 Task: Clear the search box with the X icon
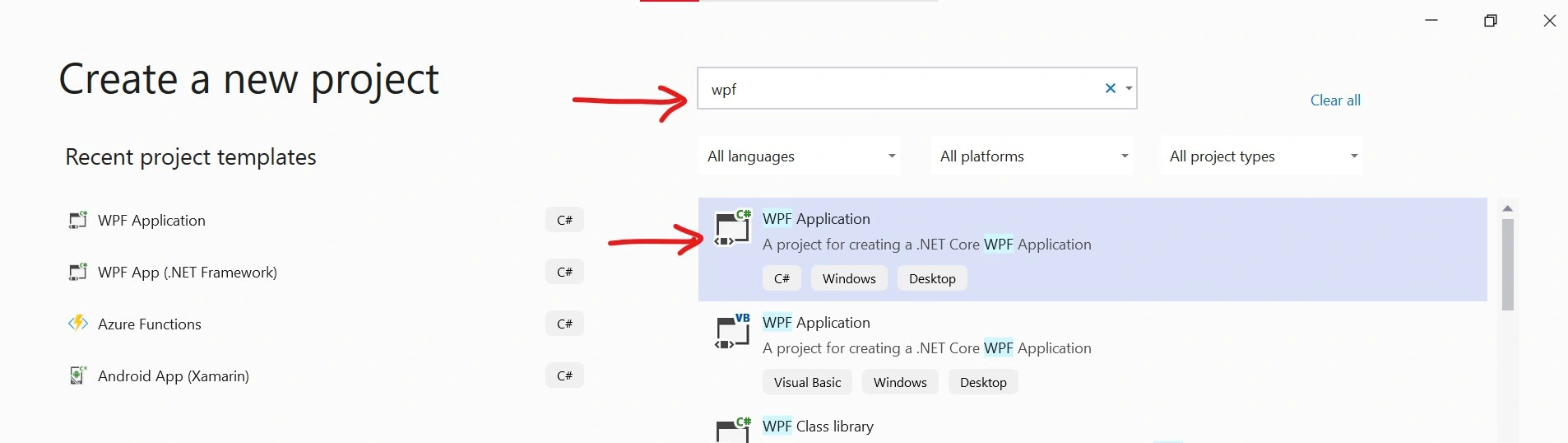click(1110, 88)
